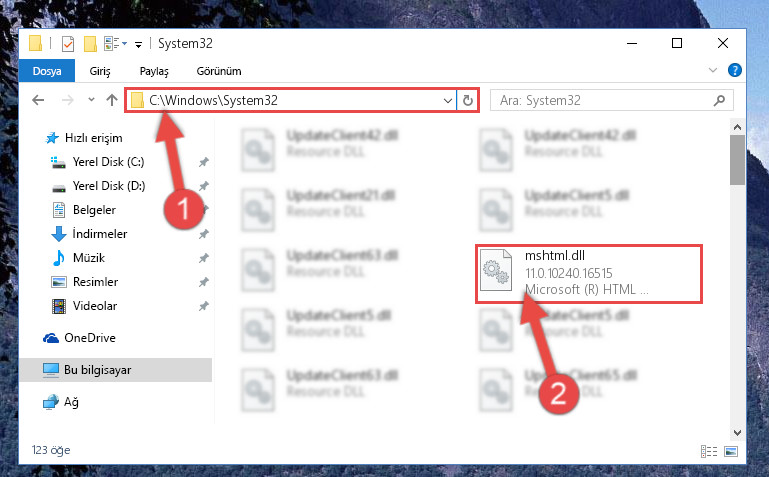Toggle the pin next to Müzik
This screenshot has width=769, height=477.
[204, 258]
